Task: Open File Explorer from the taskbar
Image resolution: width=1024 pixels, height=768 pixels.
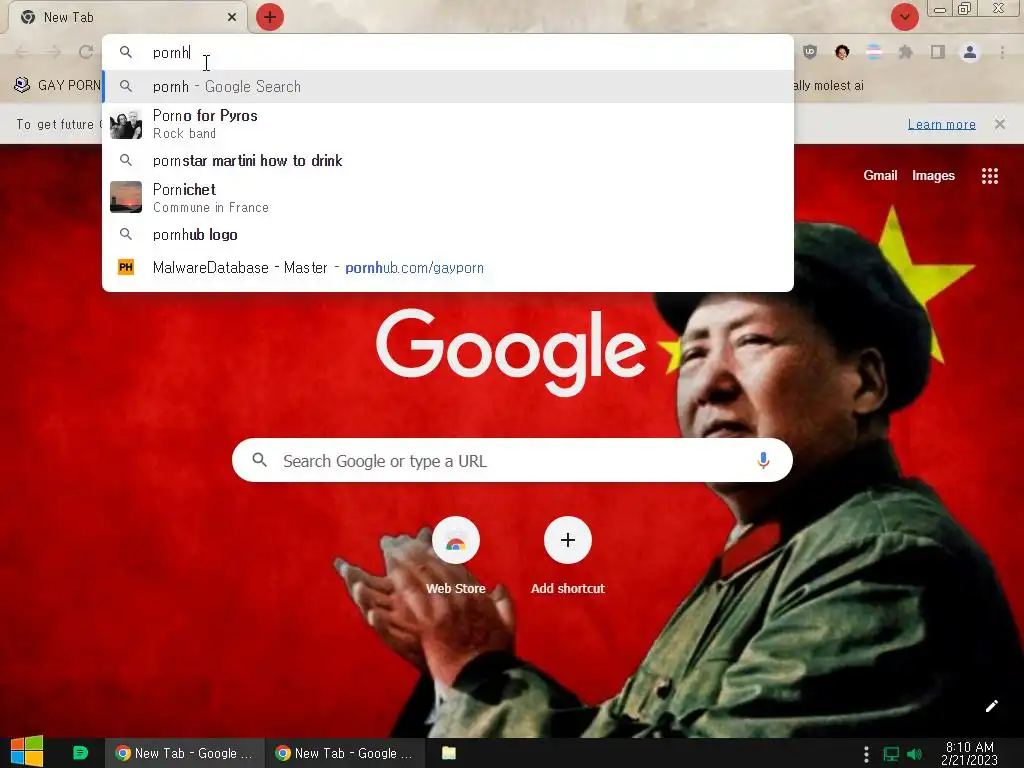Action: [x=449, y=753]
